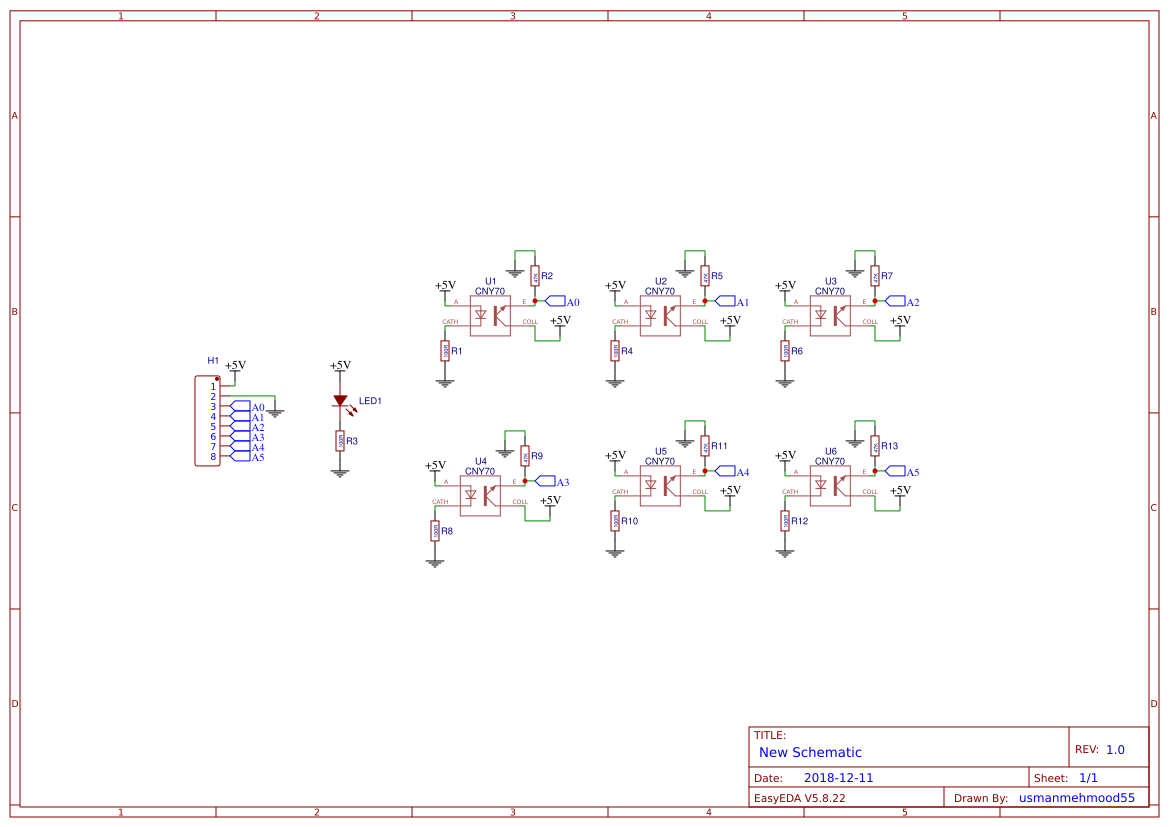Image resolution: width=1169 pixels, height=827 pixels.
Task: Click optocoupler U3 CNY70 symbol
Action: [x=829, y=314]
